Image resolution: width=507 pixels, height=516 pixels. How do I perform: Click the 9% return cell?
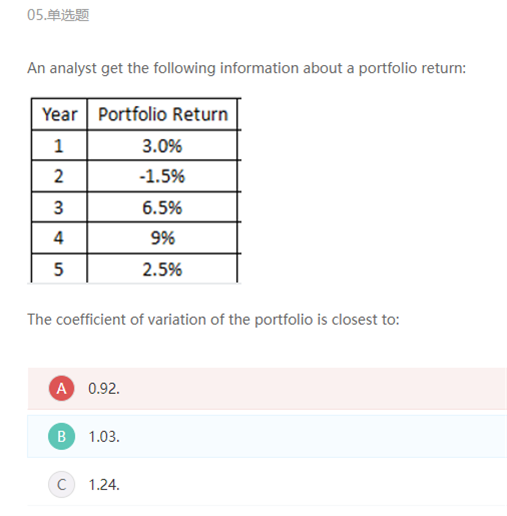tap(162, 238)
